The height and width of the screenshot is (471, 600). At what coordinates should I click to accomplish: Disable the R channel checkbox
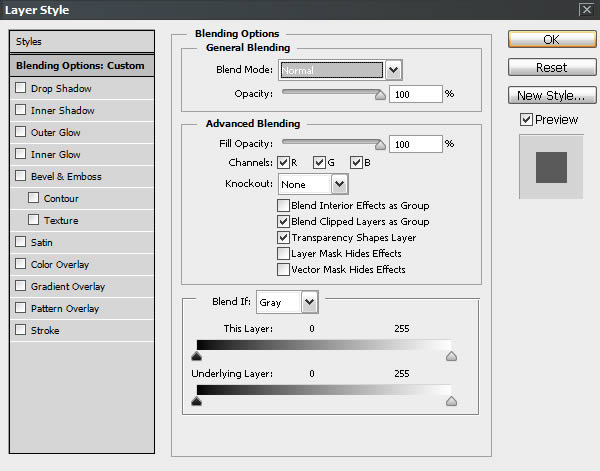tap(283, 163)
